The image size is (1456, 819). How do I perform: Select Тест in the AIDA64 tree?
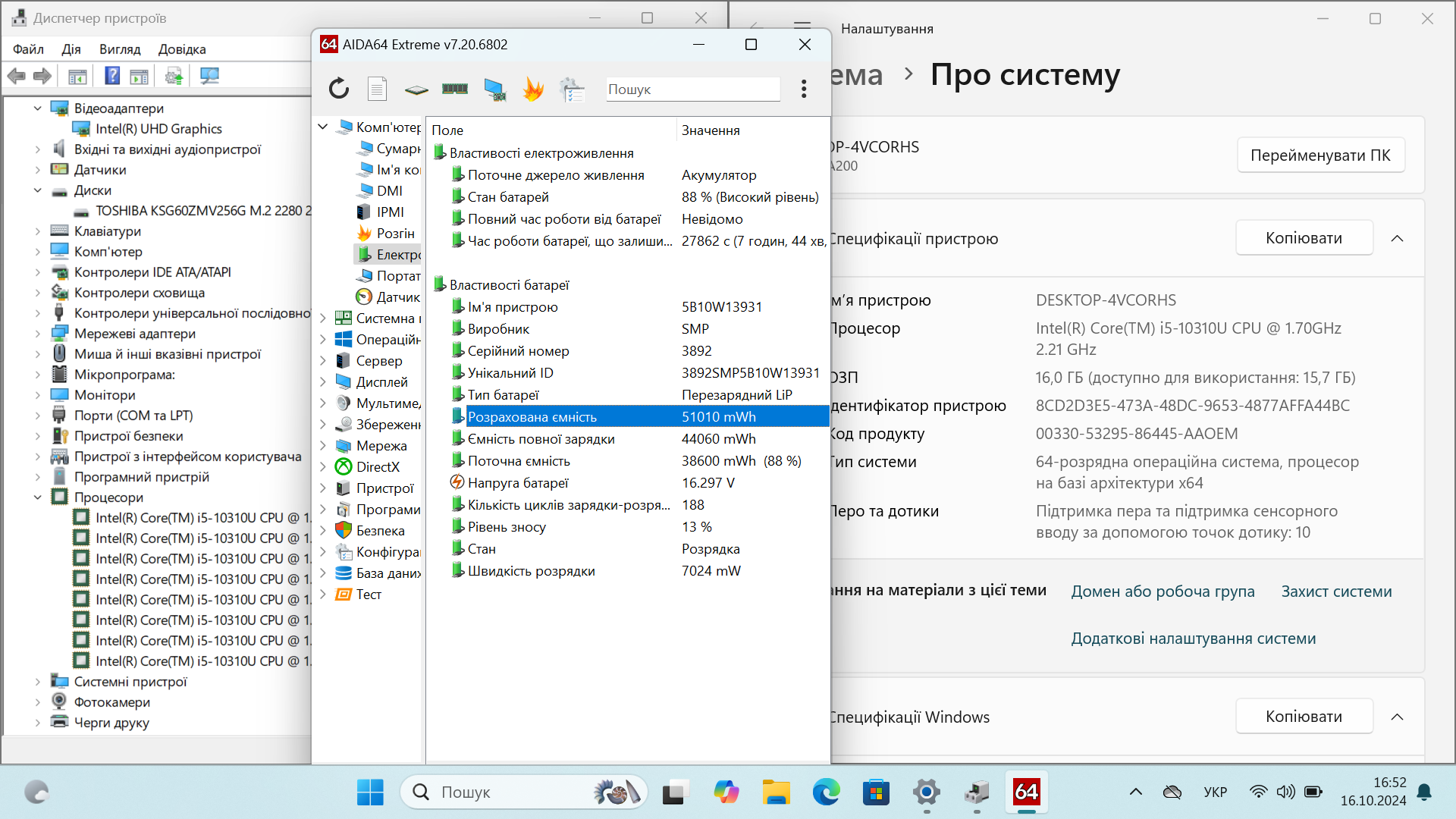(x=369, y=595)
